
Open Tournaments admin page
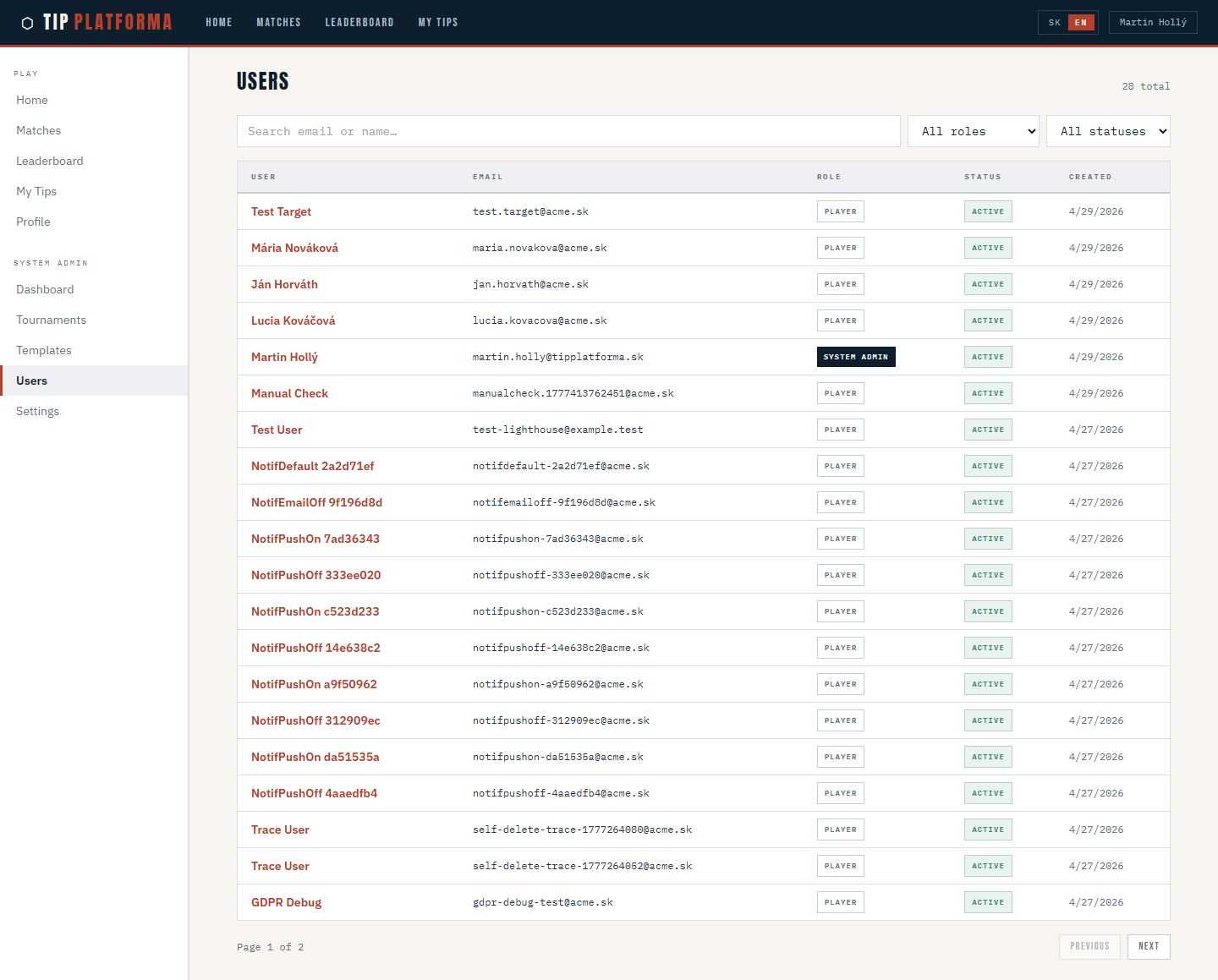(x=51, y=320)
